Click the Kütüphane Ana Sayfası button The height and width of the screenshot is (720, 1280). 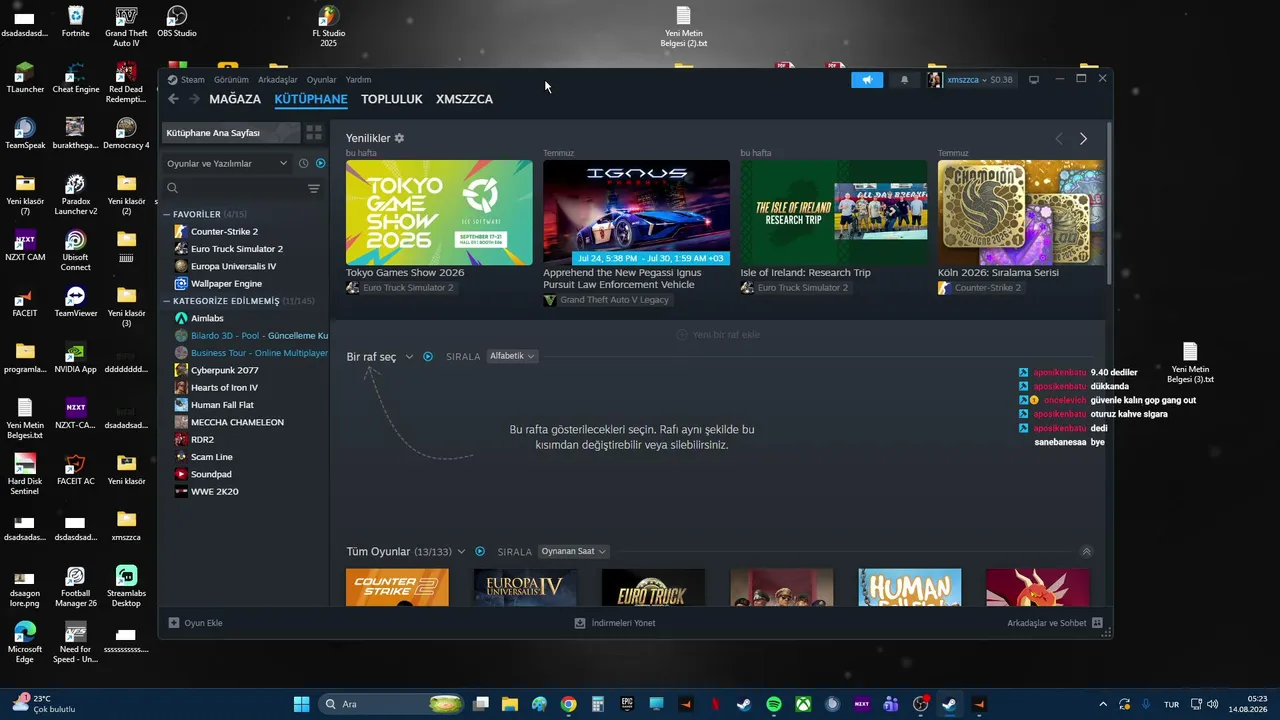tap(231, 132)
